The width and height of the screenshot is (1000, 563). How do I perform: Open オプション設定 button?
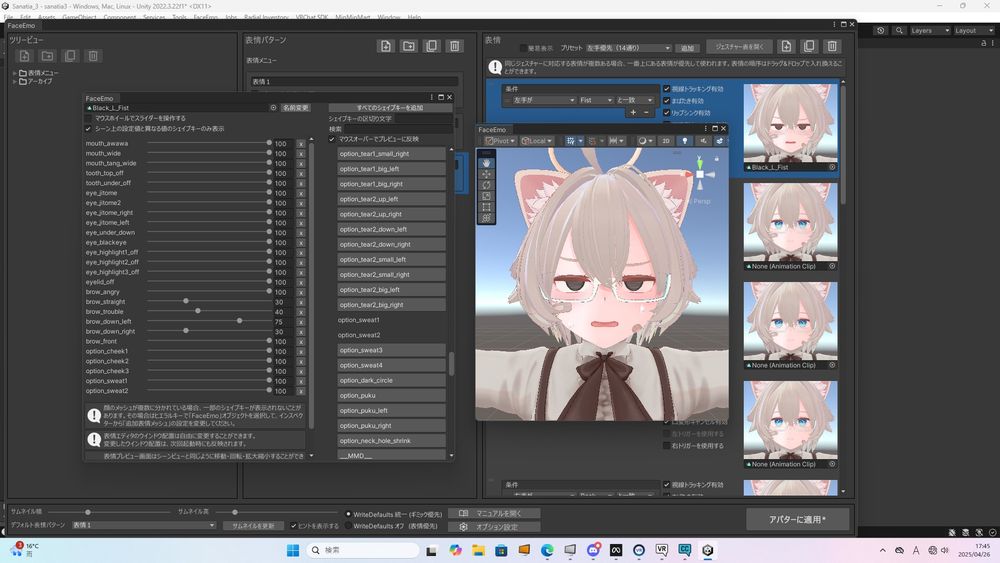494,527
